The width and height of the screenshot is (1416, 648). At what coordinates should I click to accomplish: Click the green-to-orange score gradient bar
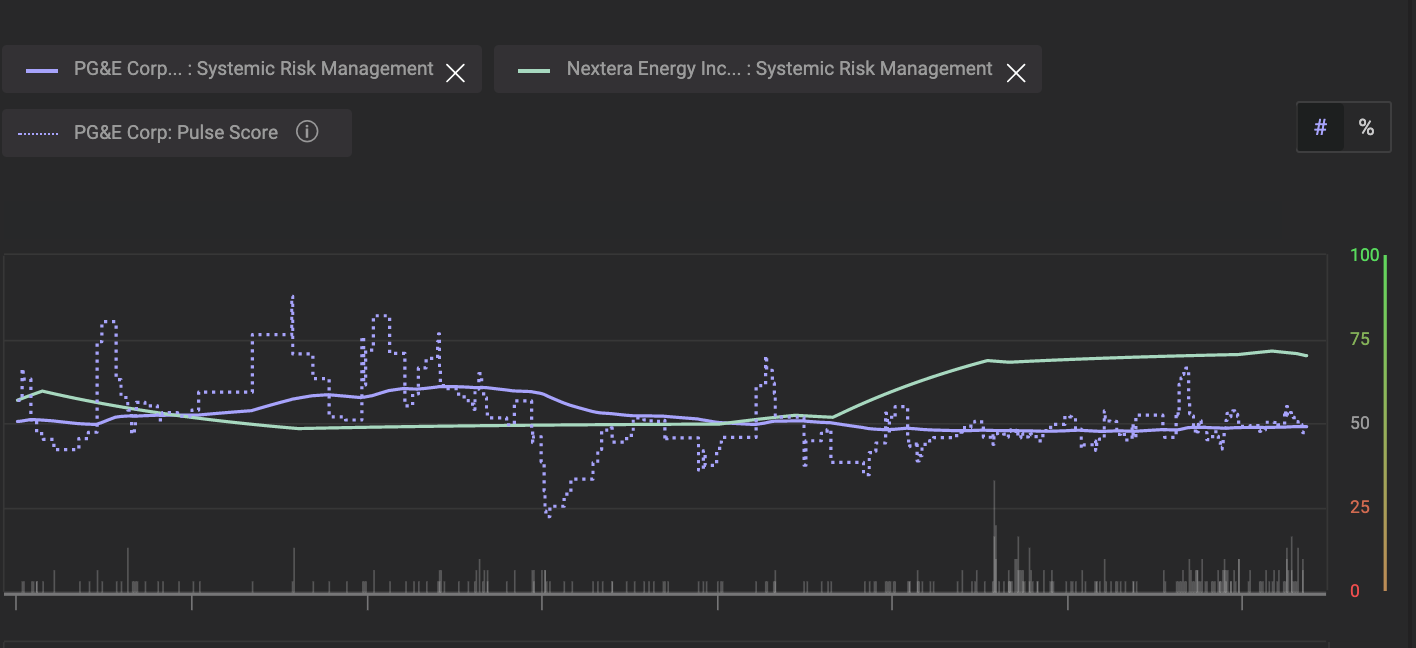tap(1385, 423)
